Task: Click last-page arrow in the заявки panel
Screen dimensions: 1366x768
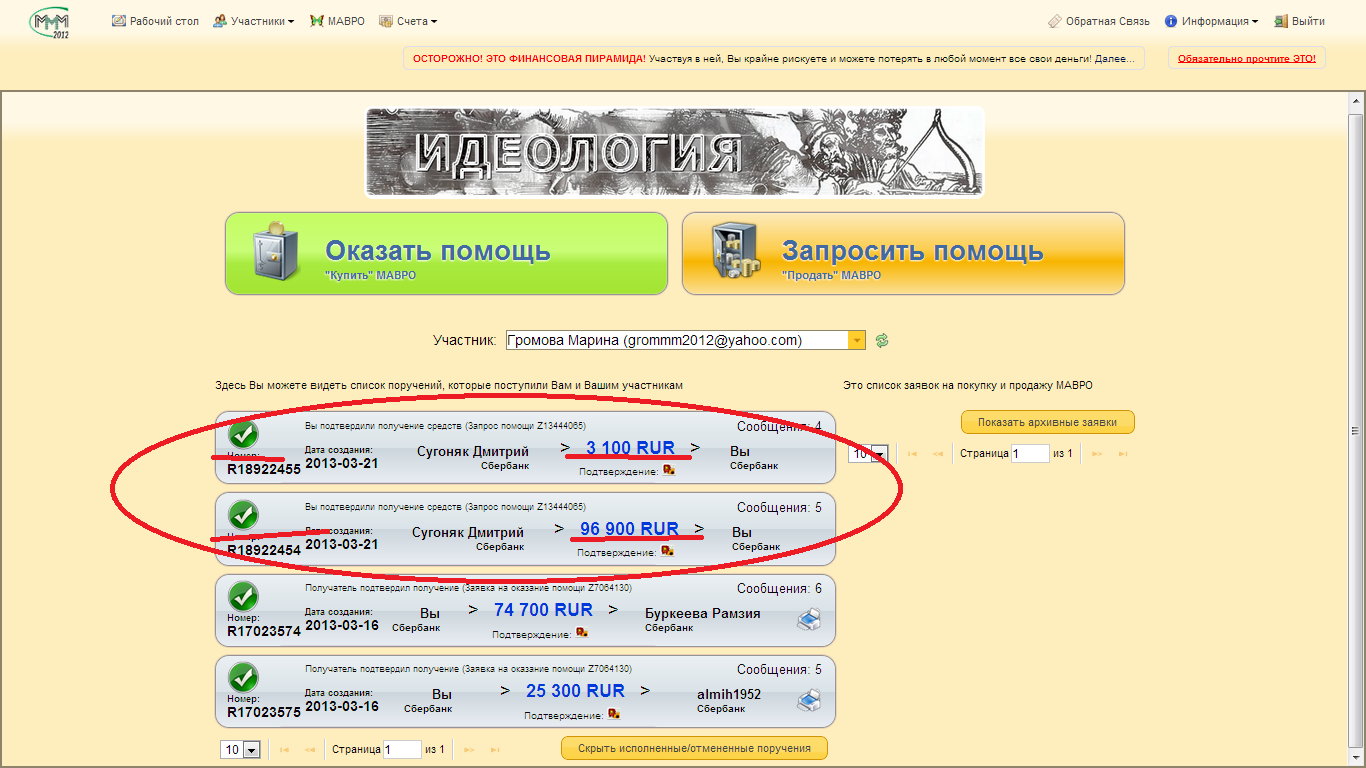Action: pyautogui.click(x=1123, y=454)
